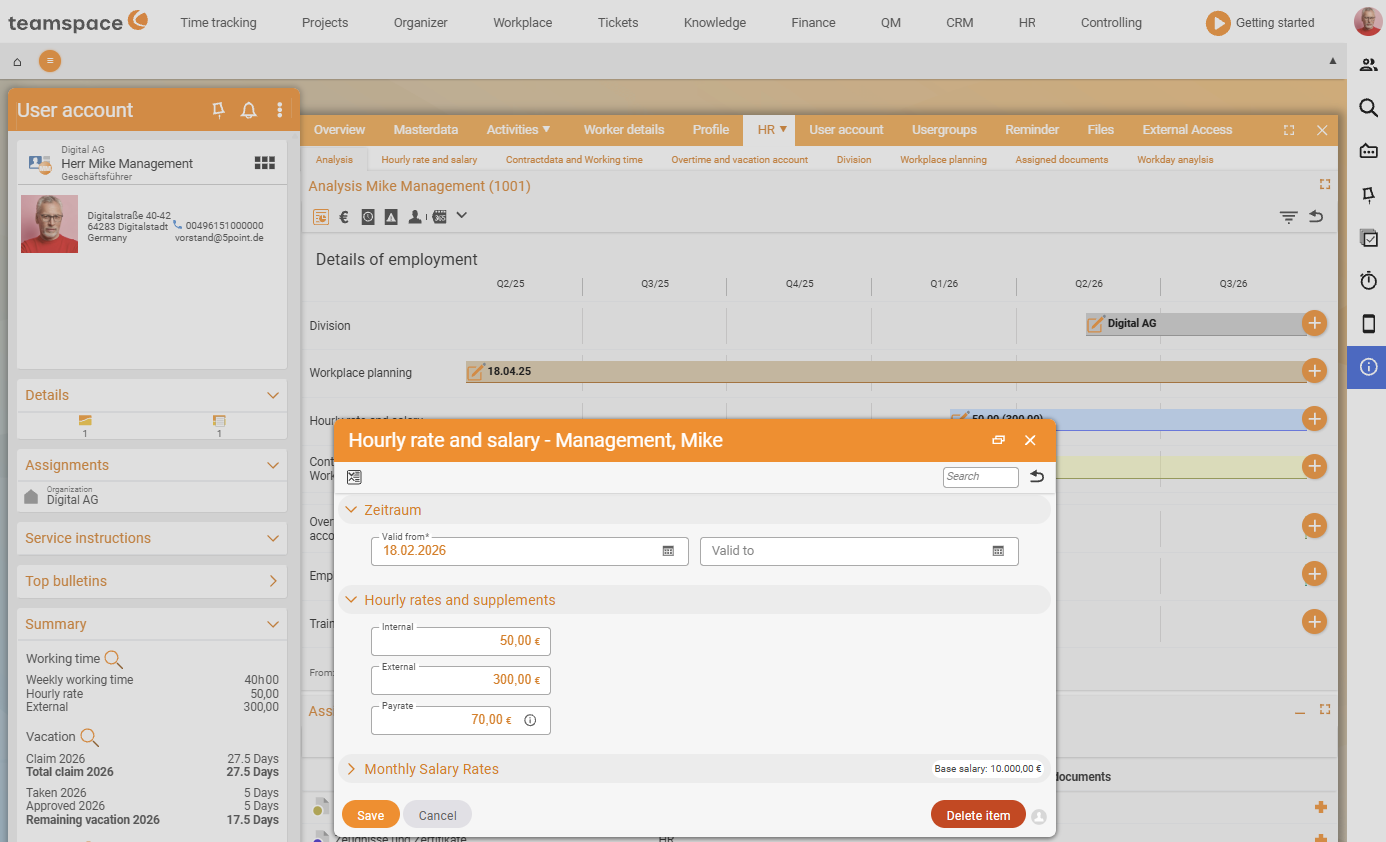Click the External hourly rate field
Viewport: 1386px width, 842px height.
(x=461, y=680)
